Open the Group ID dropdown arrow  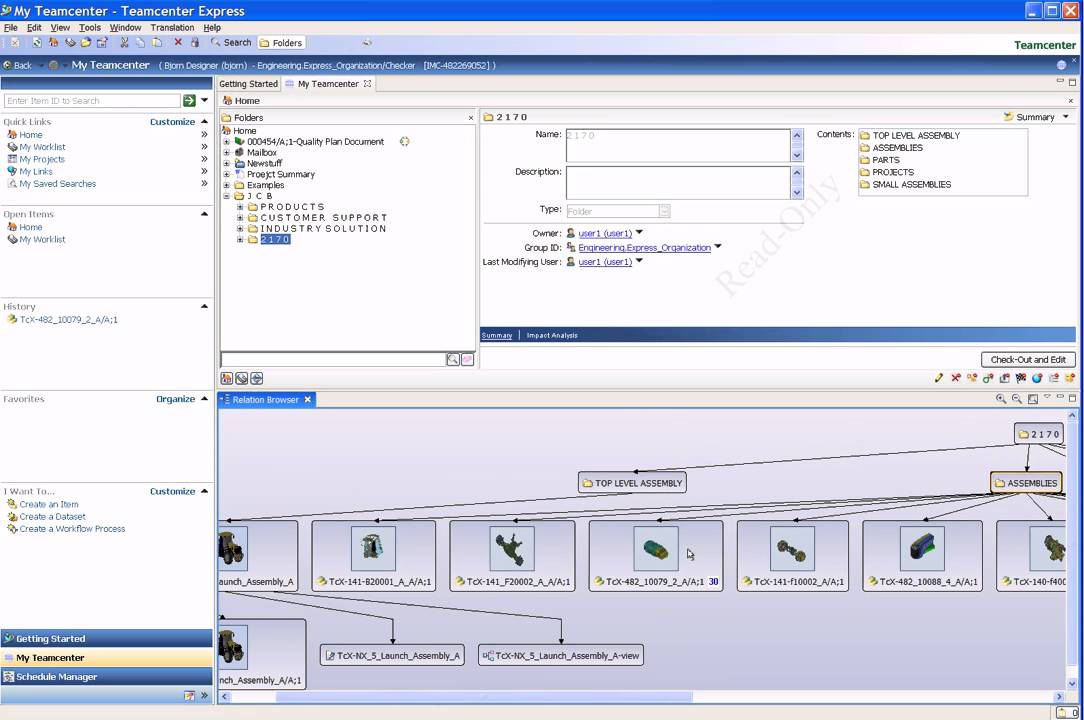point(718,247)
